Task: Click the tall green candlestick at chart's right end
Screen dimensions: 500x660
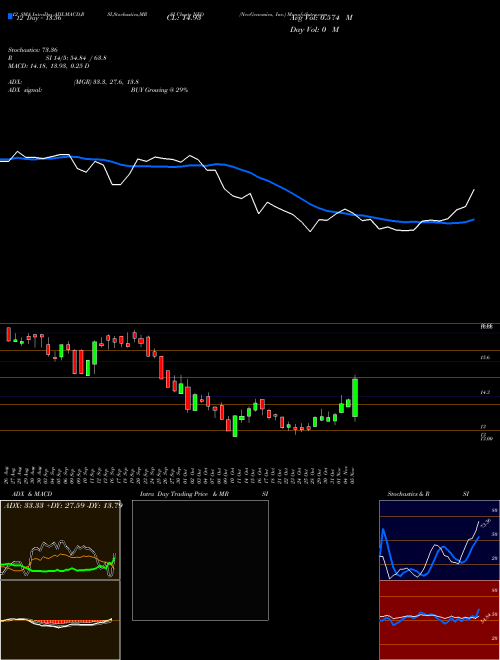Action: coord(355,398)
